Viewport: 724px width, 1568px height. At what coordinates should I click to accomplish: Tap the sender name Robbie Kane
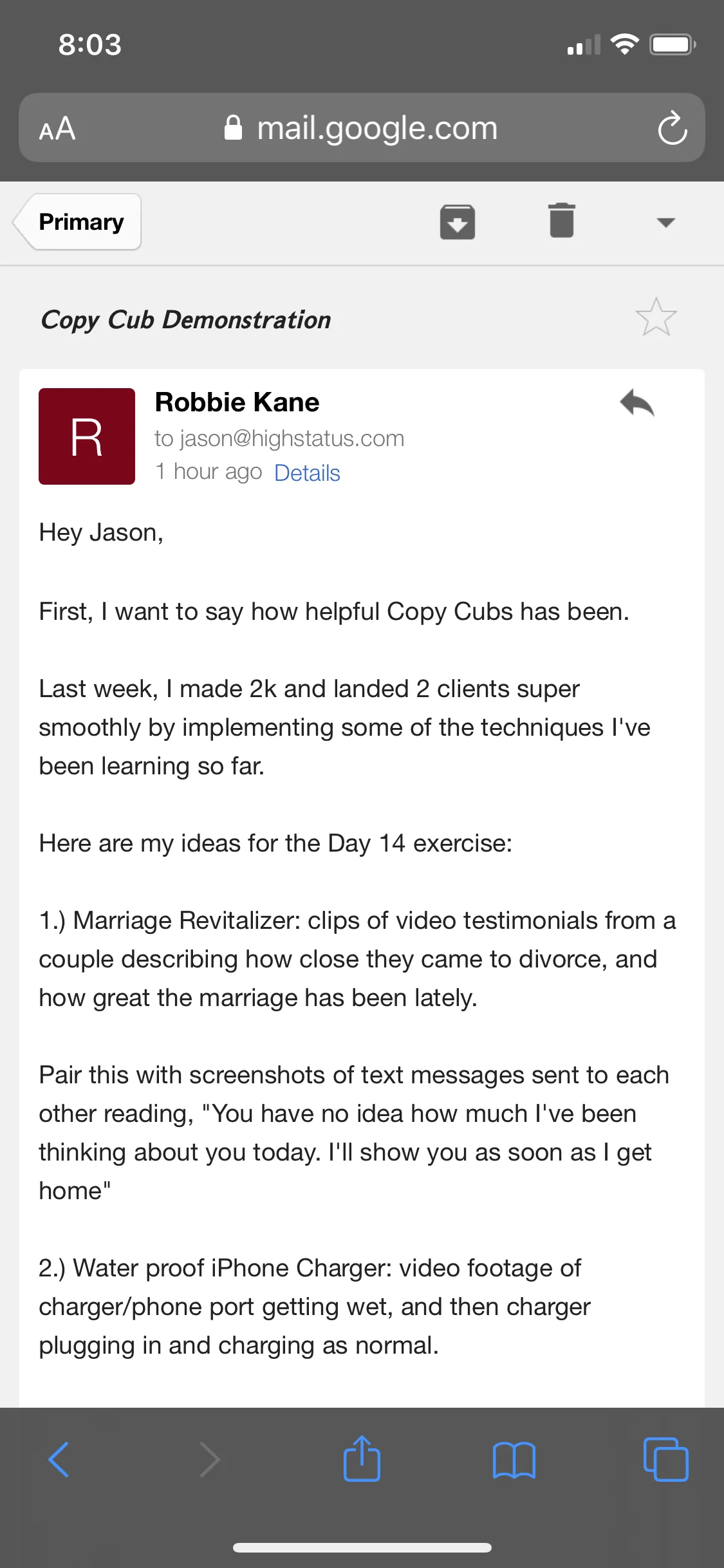point(237,402)
